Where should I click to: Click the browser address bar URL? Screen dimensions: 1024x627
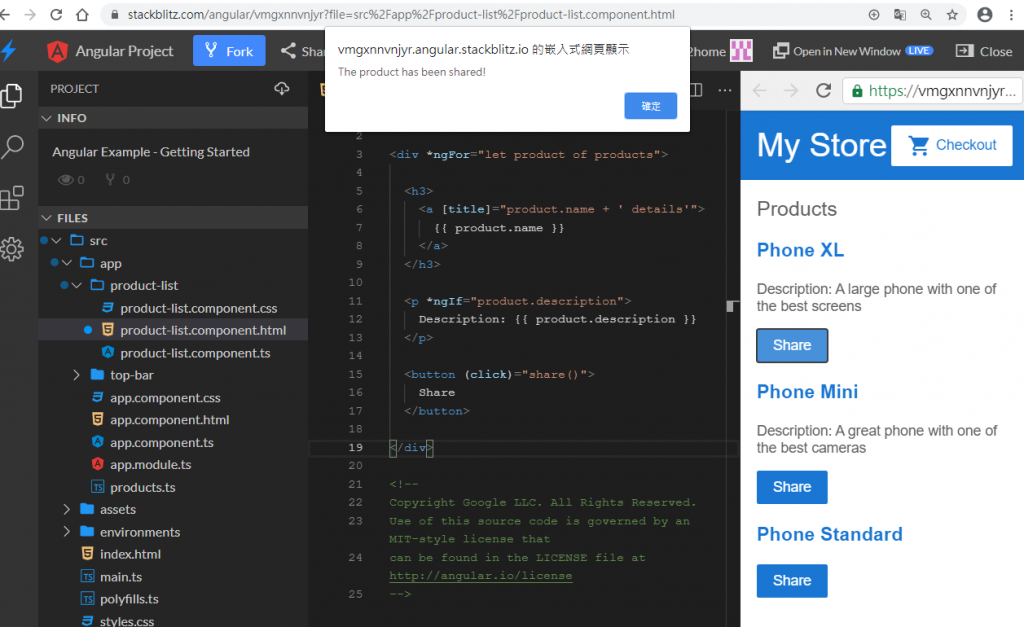pyautogui.click(x=401, y=14)
